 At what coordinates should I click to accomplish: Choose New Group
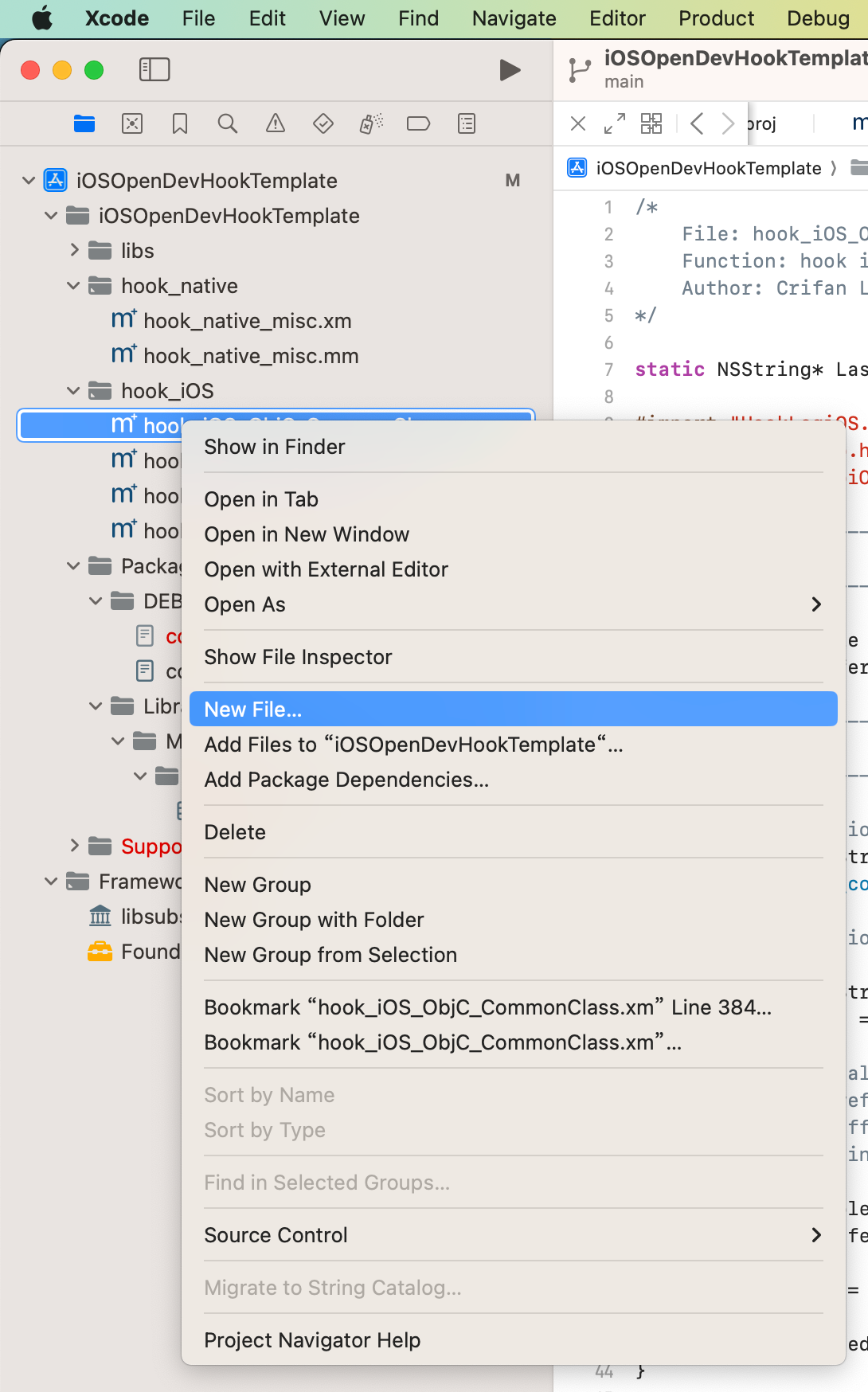pos(513,885)
